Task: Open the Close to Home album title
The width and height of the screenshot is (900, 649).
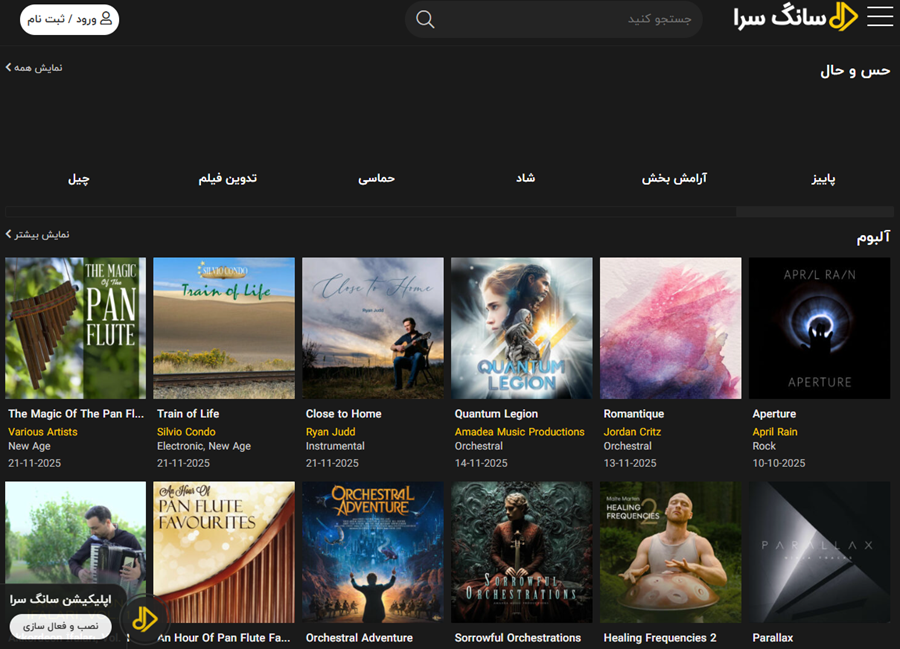Action: [343, 413]
